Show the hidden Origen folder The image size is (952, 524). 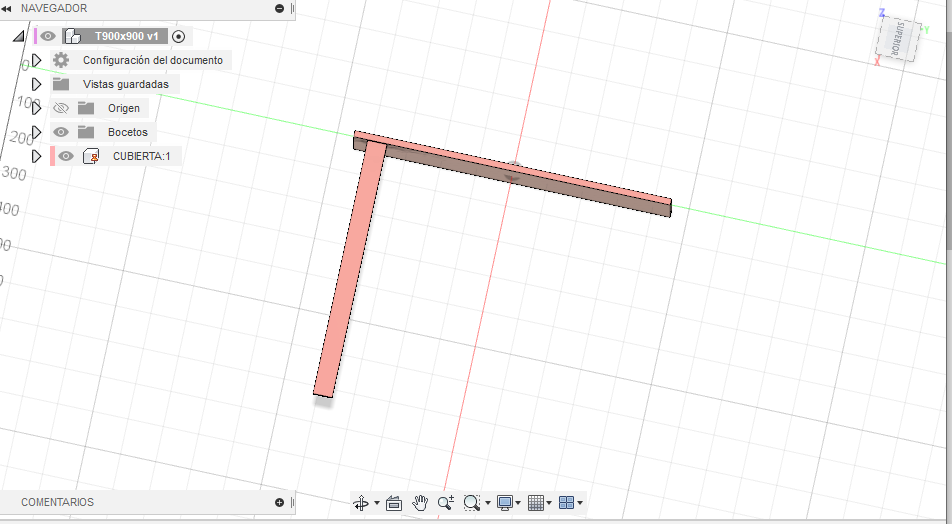tap(61, 108)
